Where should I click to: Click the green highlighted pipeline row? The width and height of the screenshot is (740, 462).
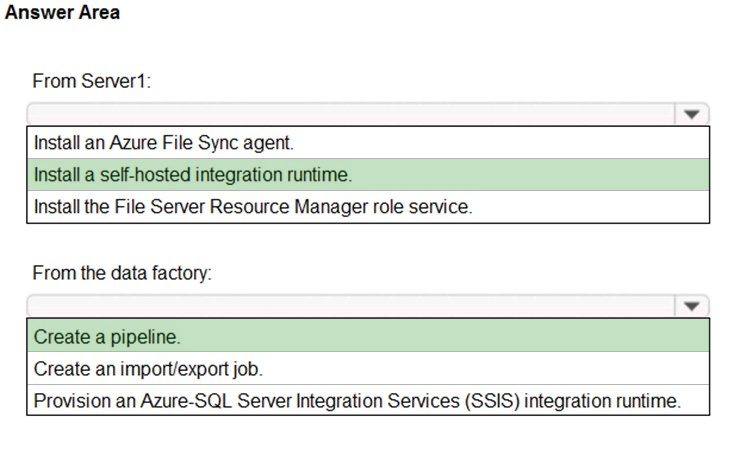click(x=368, y=336)
